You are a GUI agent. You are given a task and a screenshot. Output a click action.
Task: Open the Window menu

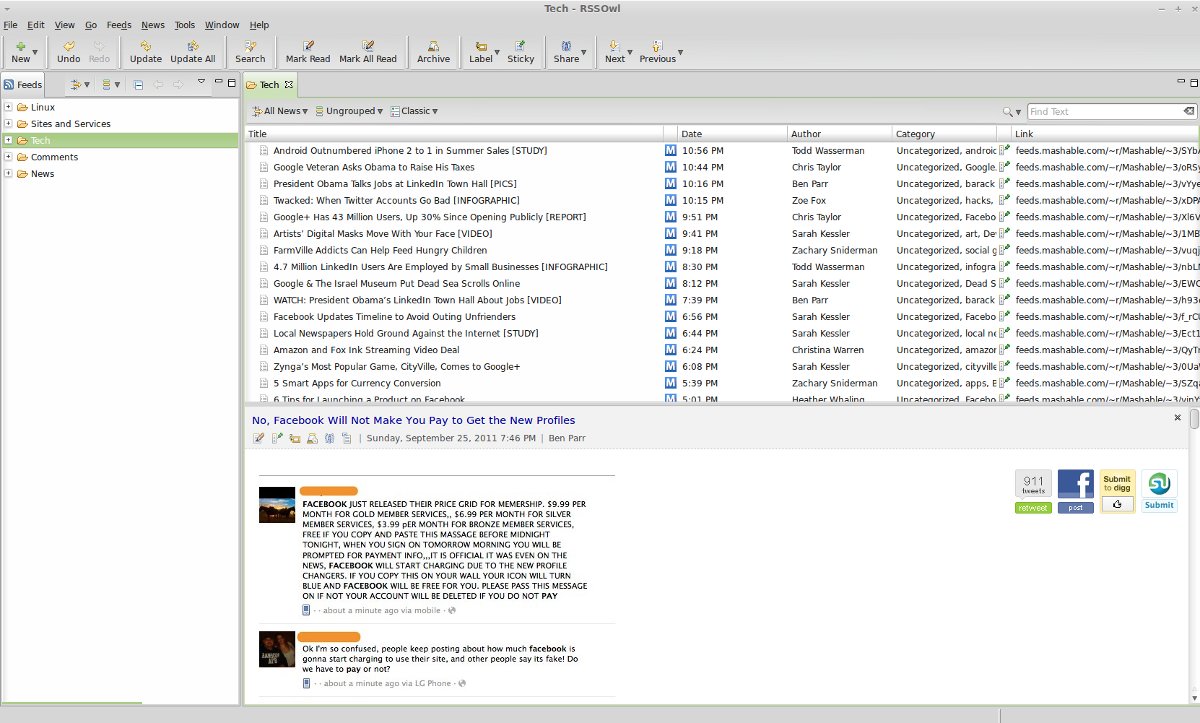[222, 24]
